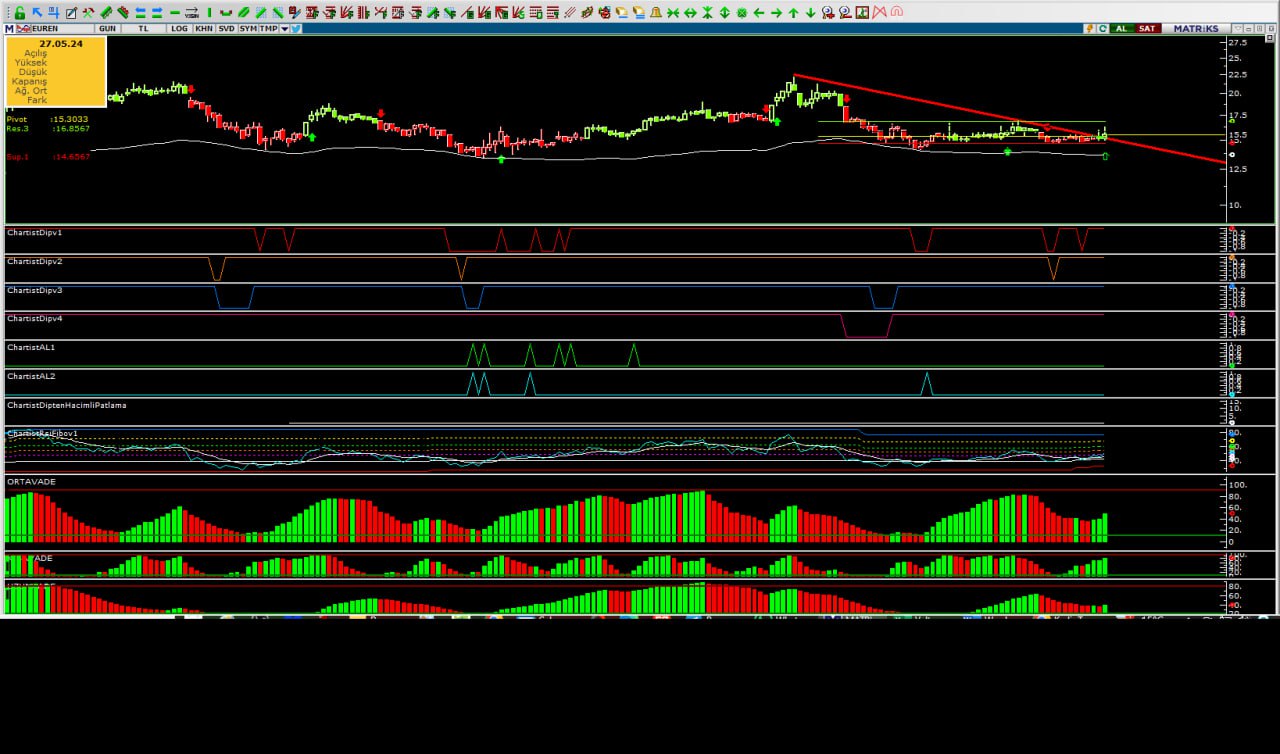Click the yellow bell alarm icon
The height and width of the screenshot is (754, 1280).
pos(655,12)
